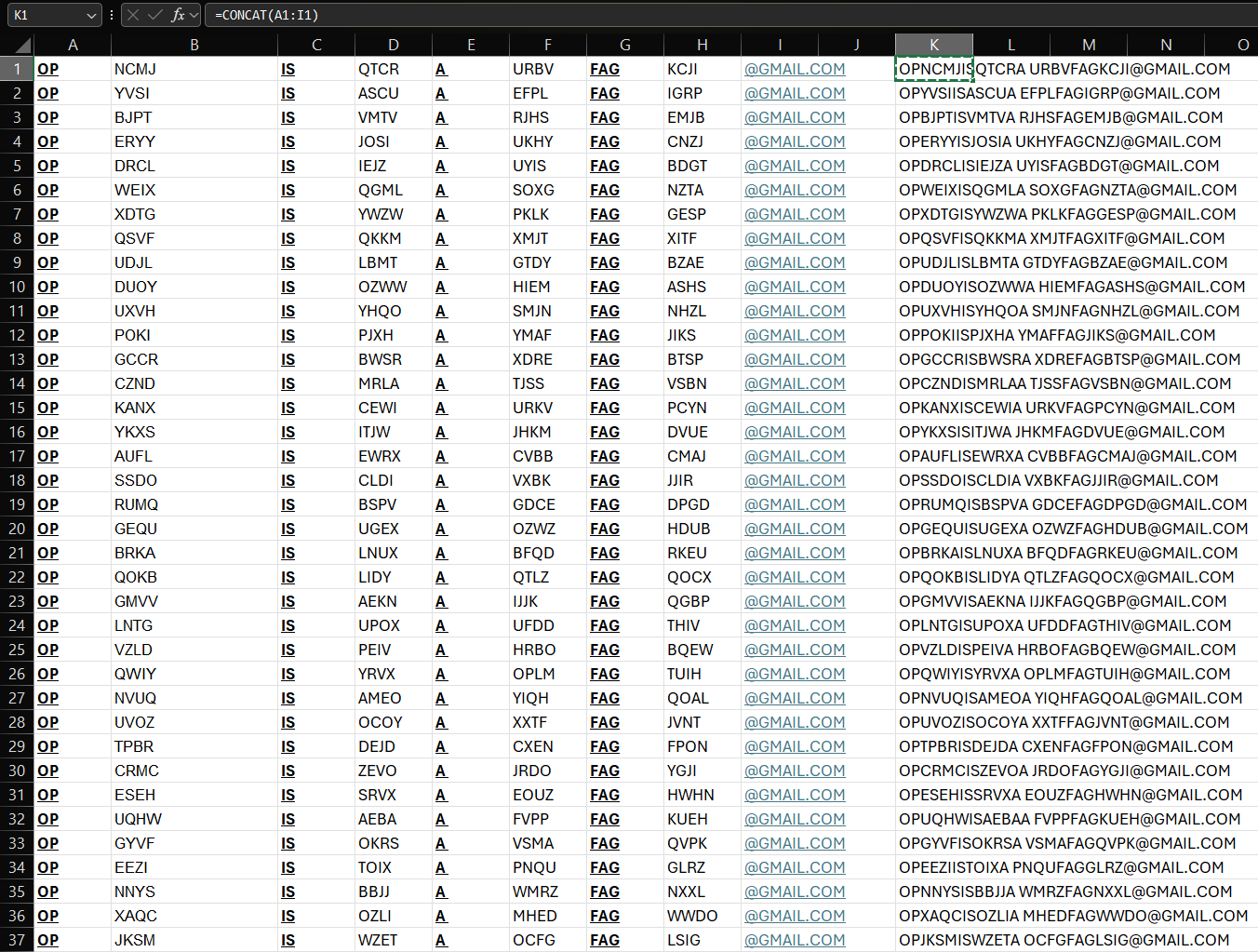This screenshot has width=1258, height=952.
Task: Click the cell containing UPOX
Action: 394,625
